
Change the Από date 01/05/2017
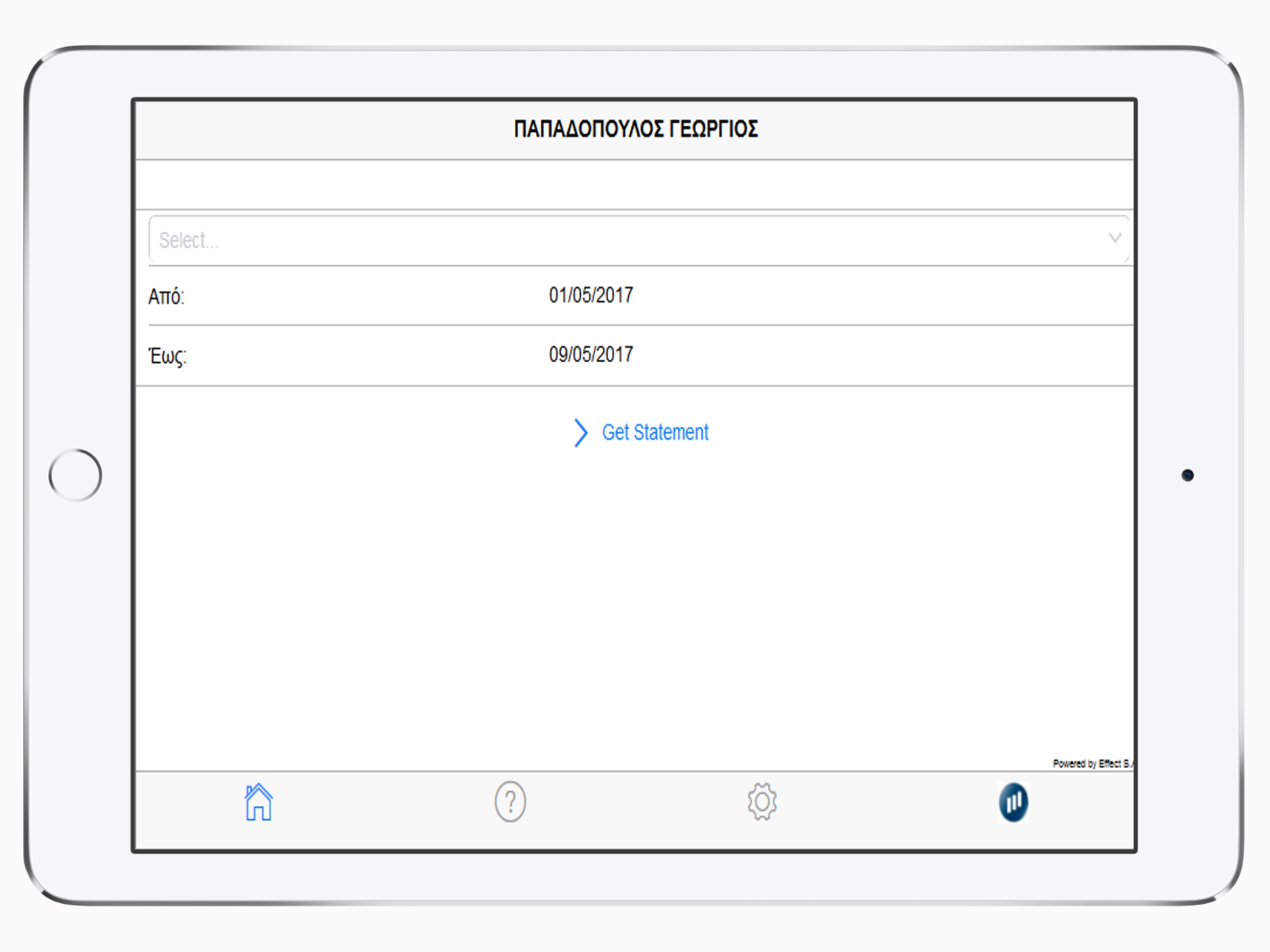591,295
